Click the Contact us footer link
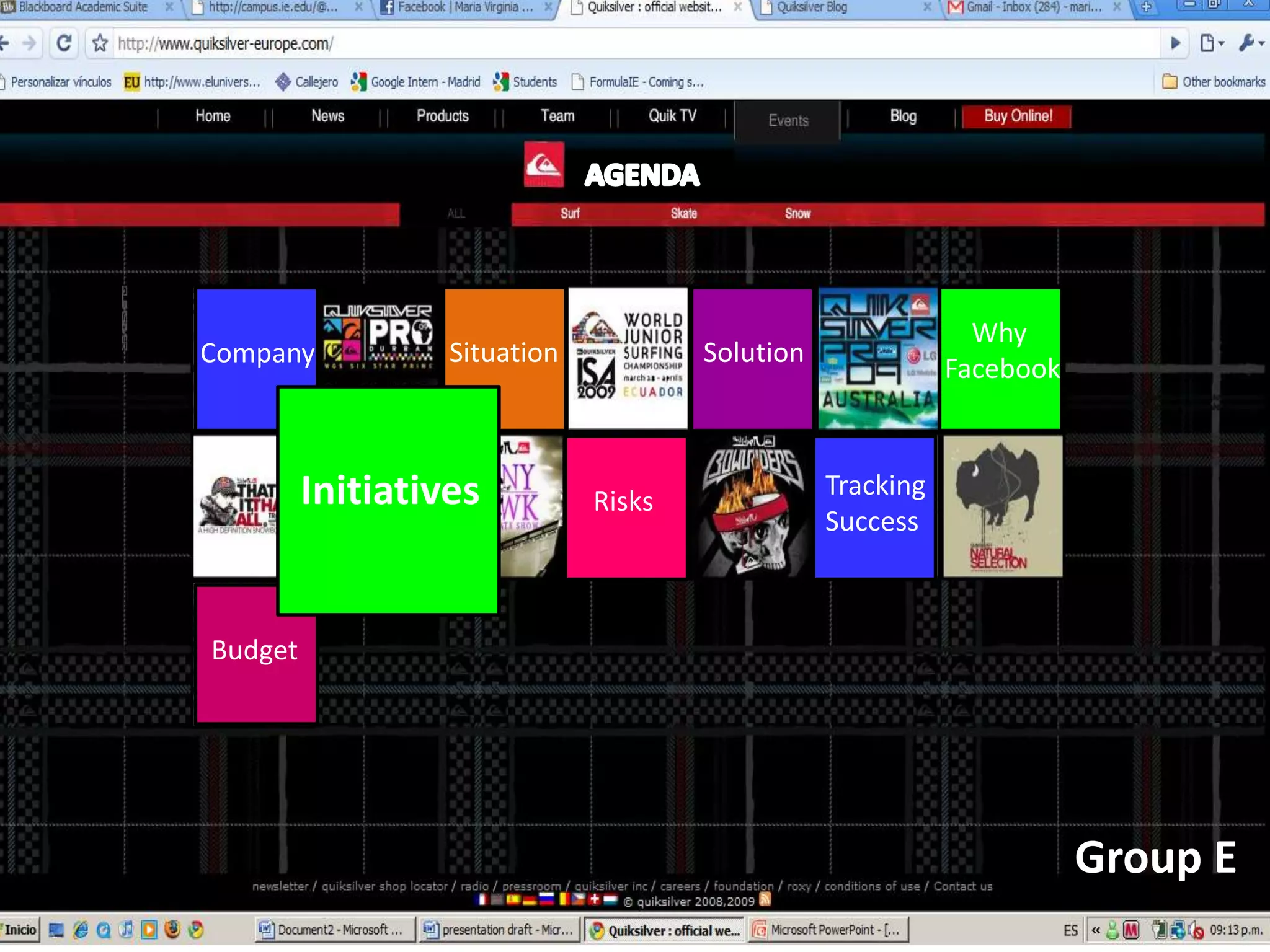This screenshot has height=952, width=1270. tap(962, 886)
